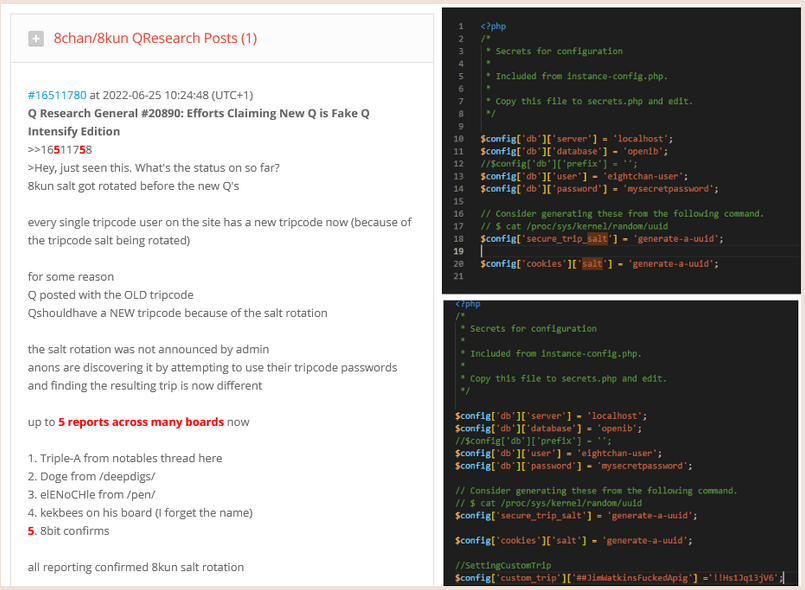Click highlighted 'salt' in cookies line, top editor
This screenshot has height=590, width=805.
coord(592,263)
